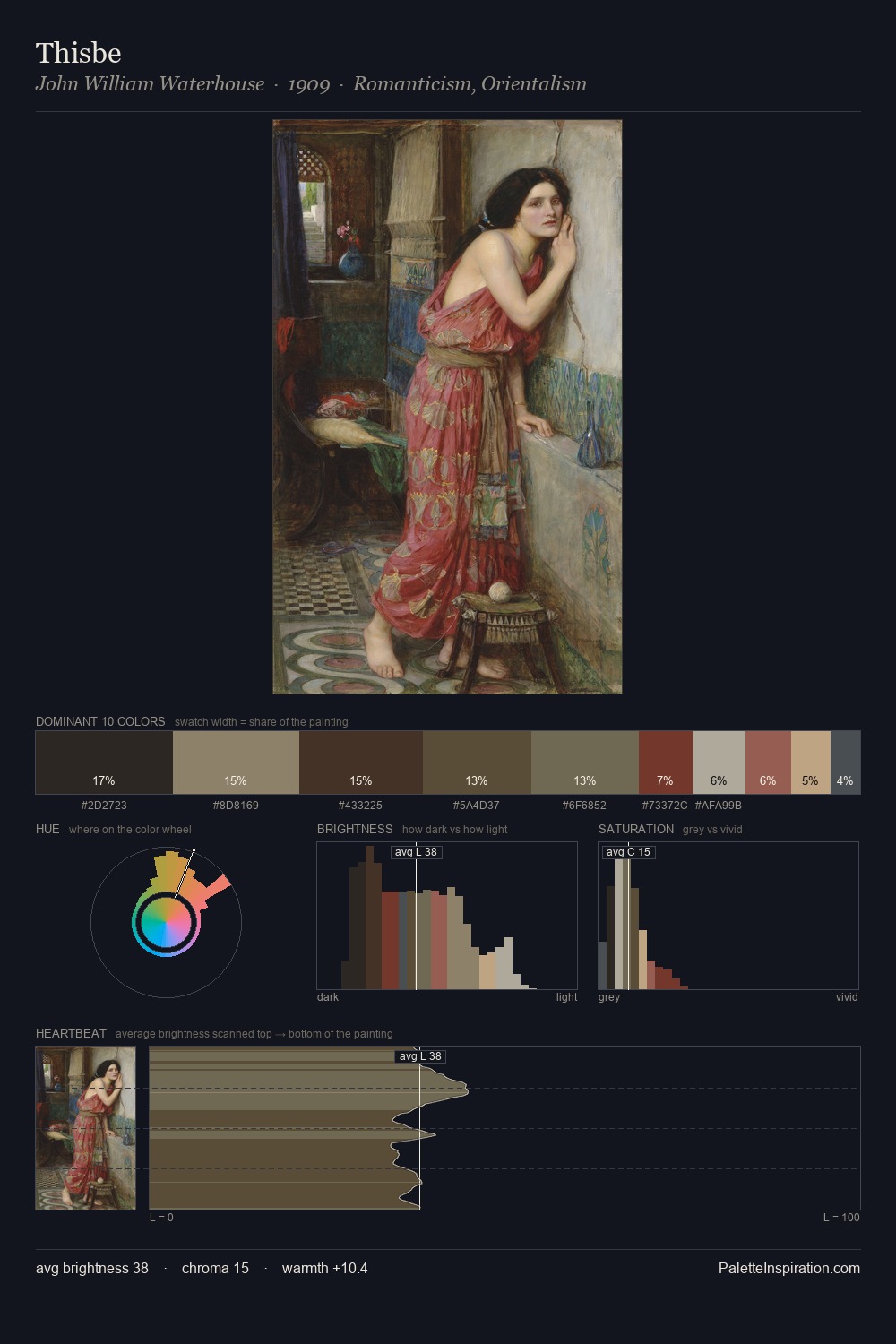896x1344 pixels.
Task: Click the 'avg C 15' saturation label
Action: click(629, 852)
